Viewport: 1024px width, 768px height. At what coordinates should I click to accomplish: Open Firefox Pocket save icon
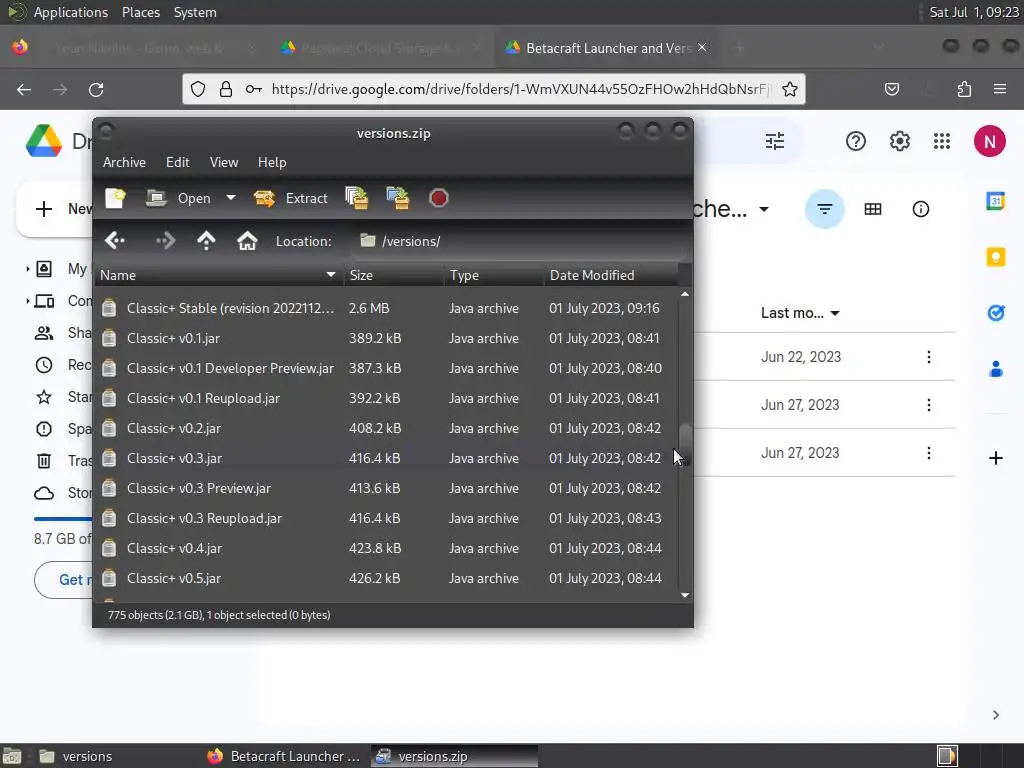[892, 89]
